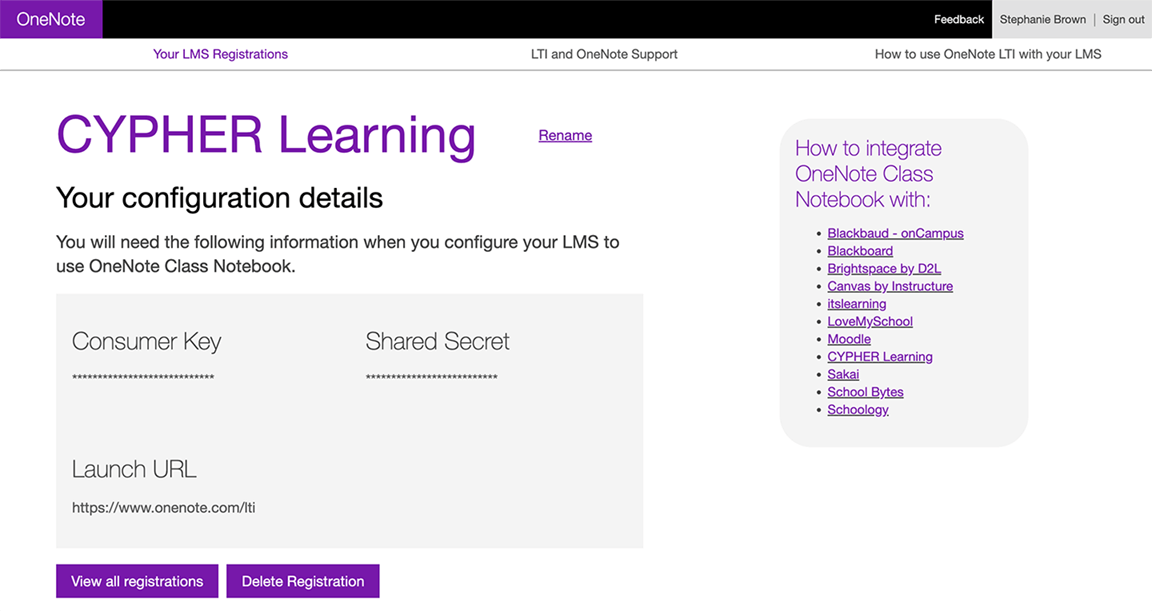Image resolution: width=1152 pixels, height=611 pixels.
Task: Open the Blackbaud - onCampus guide link
Action: coord(895,234)
